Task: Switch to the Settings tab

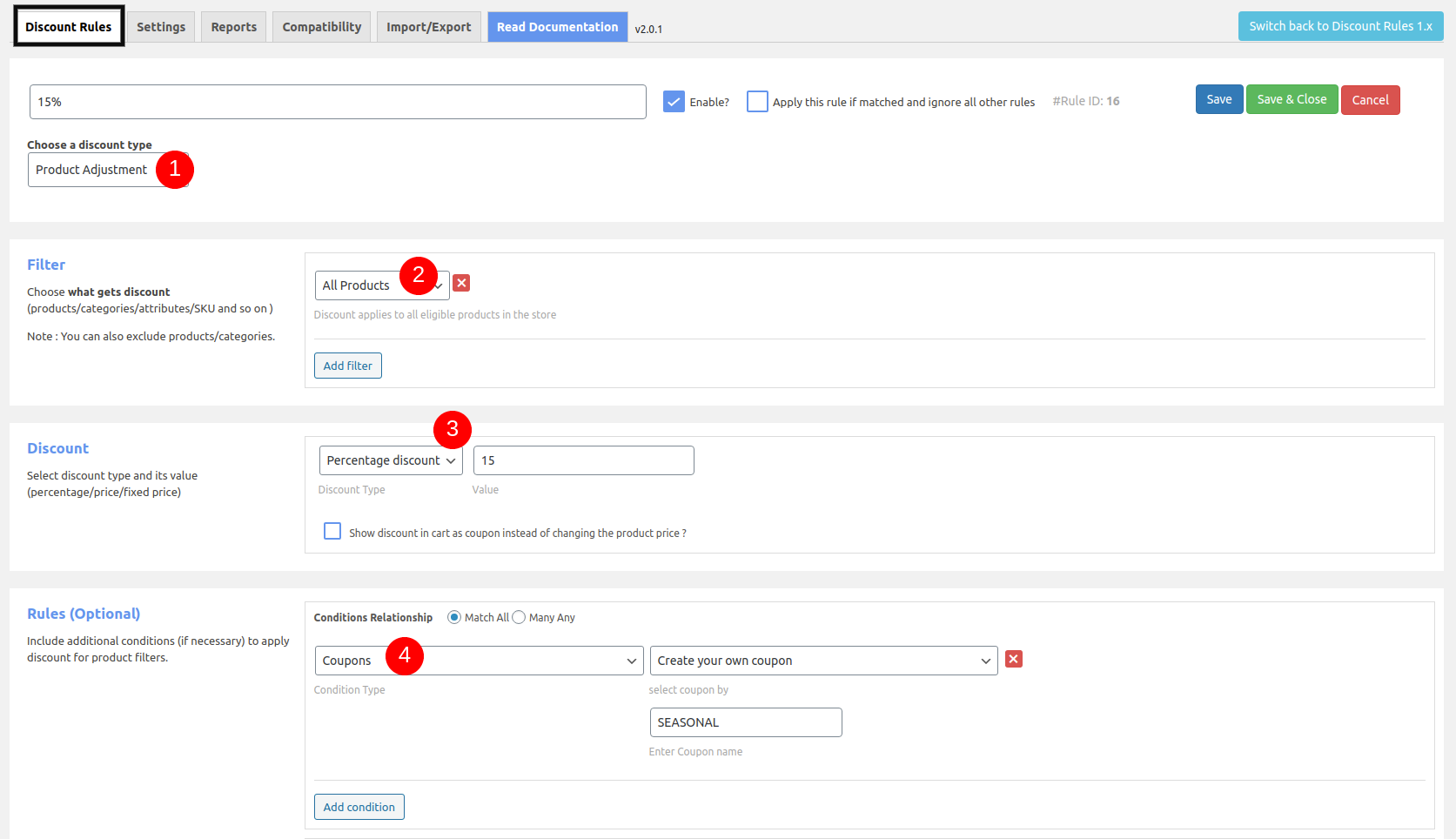Action: click(x=161, y=27)
